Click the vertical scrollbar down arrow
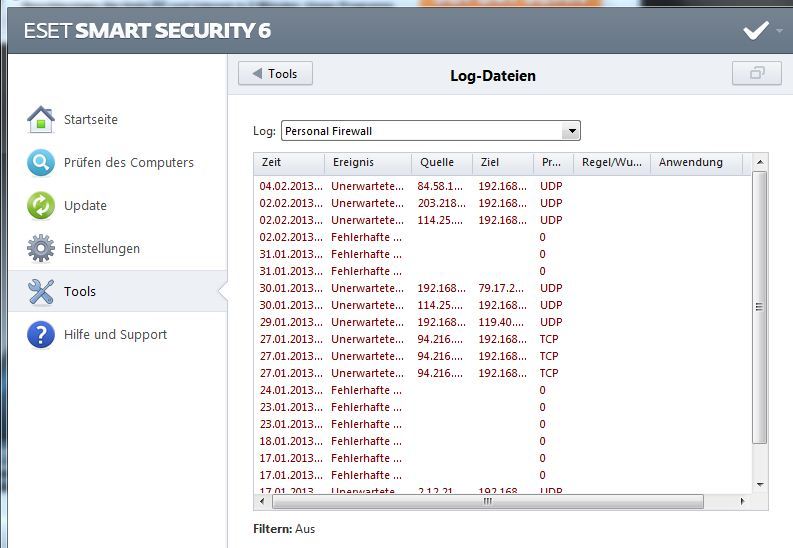 point(760,485)
